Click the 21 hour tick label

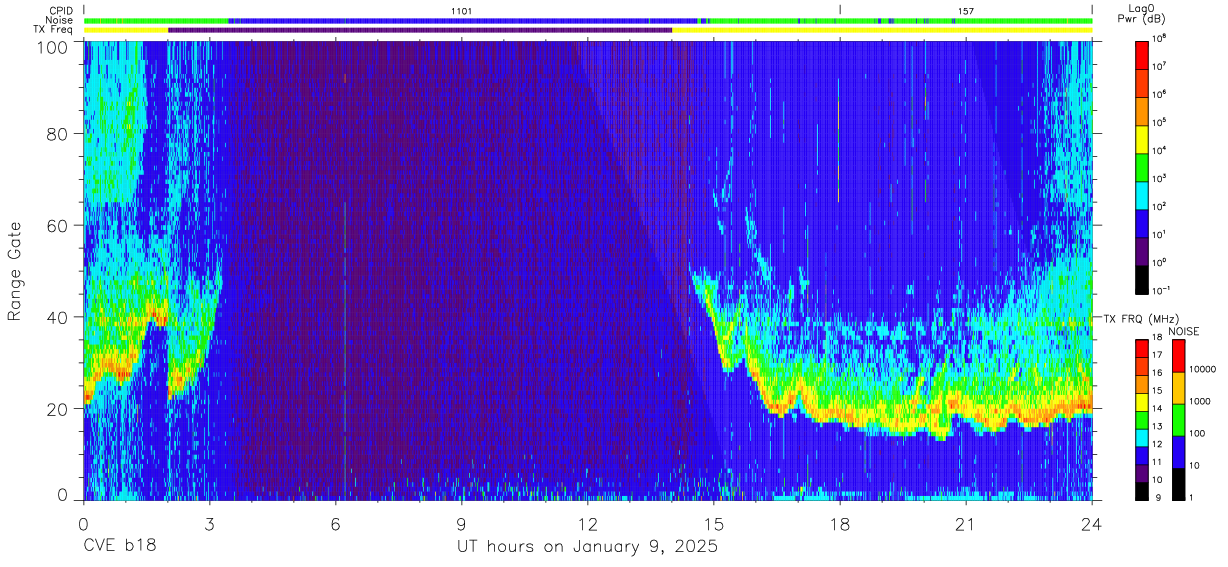966,523
